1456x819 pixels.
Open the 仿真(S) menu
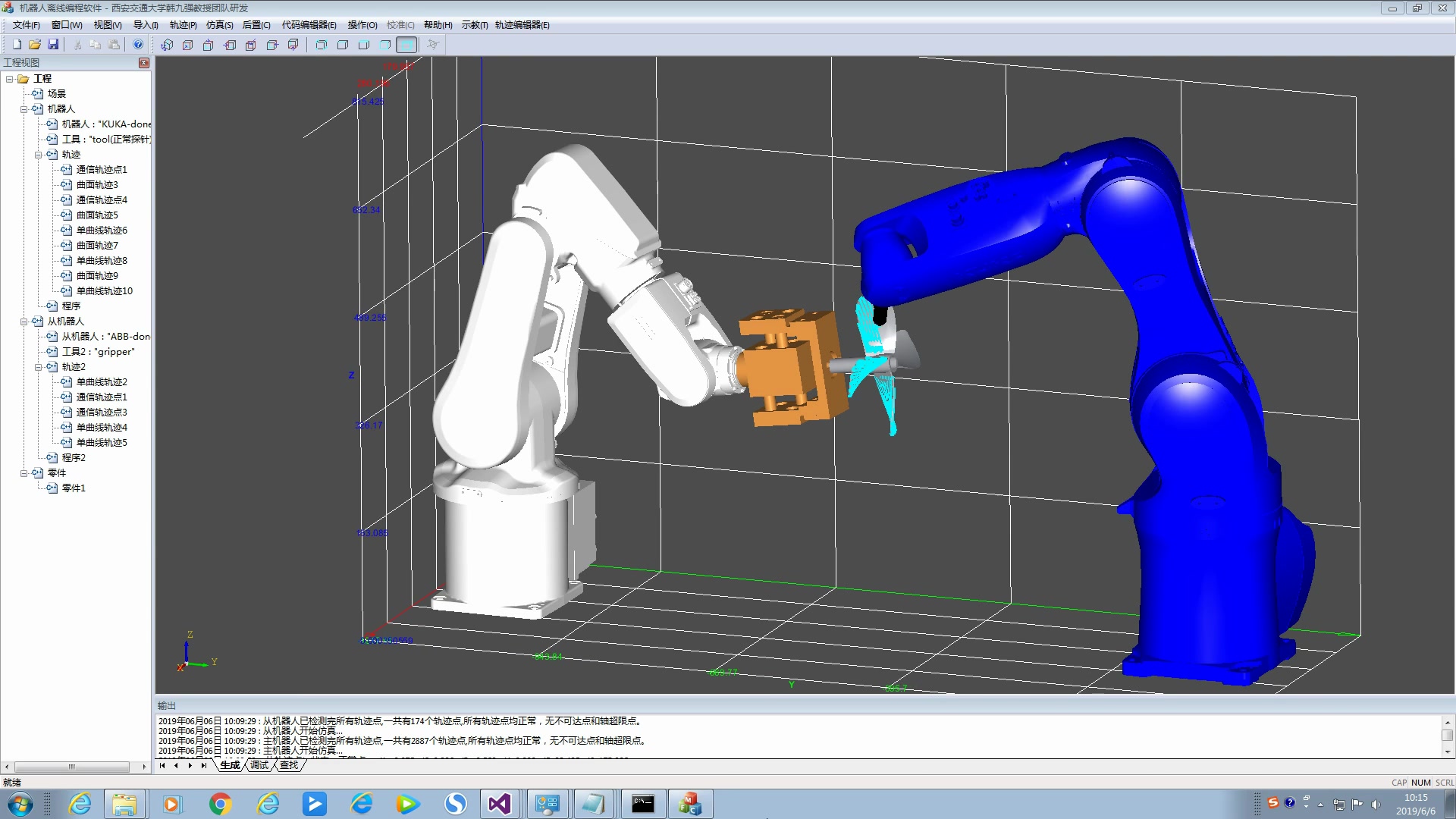click(219, 25)
